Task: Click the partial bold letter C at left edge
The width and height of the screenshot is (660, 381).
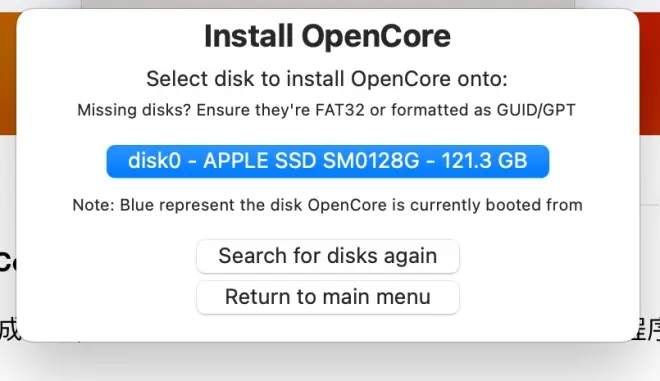Action: 7,262
